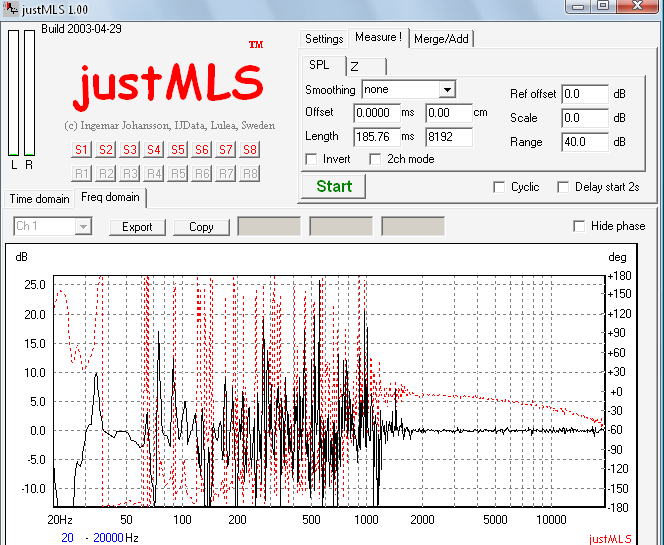Image resolution: width=664 pixels, height=545 pixels.
Task: Select memory slot S7
Action: [225, 149]
